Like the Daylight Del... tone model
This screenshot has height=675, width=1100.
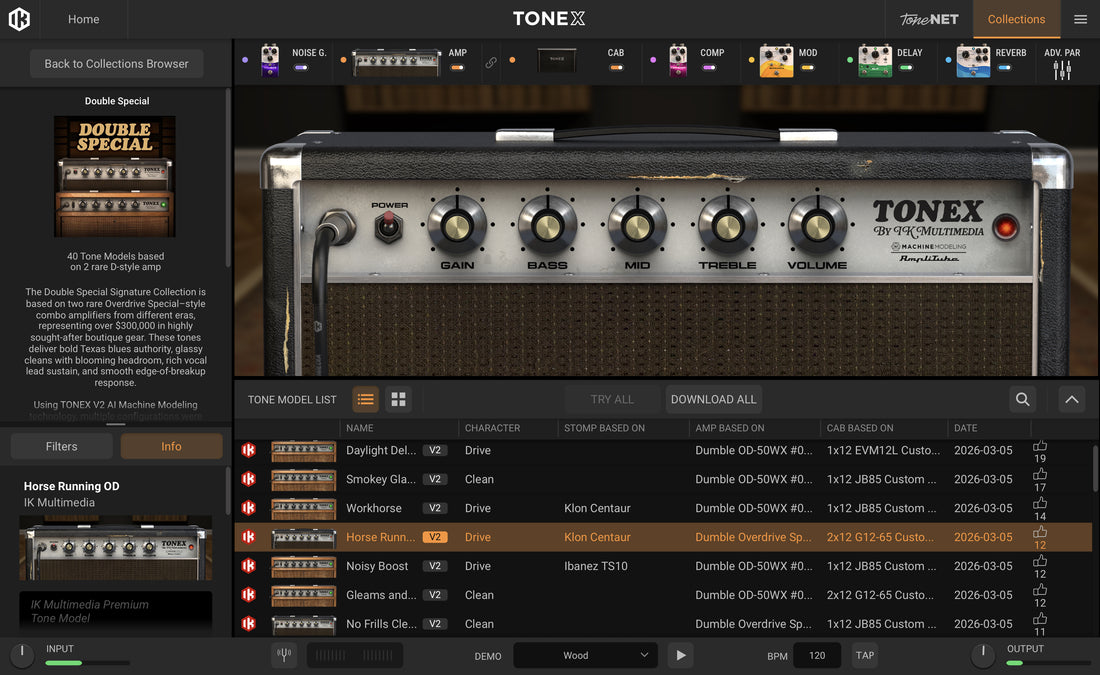[x=1040, y=446]
